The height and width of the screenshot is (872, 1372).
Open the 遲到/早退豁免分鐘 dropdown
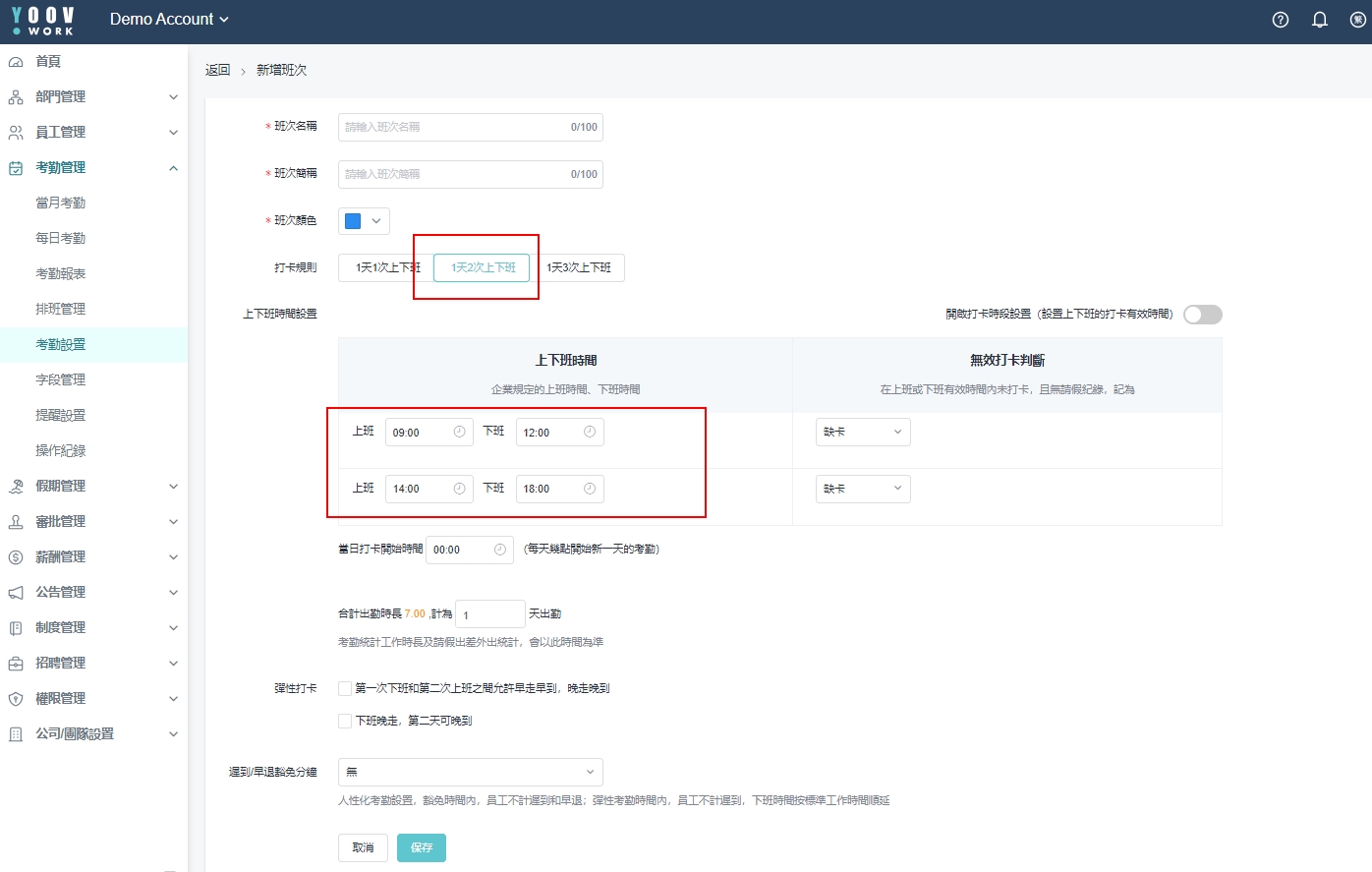pos(470,772)
